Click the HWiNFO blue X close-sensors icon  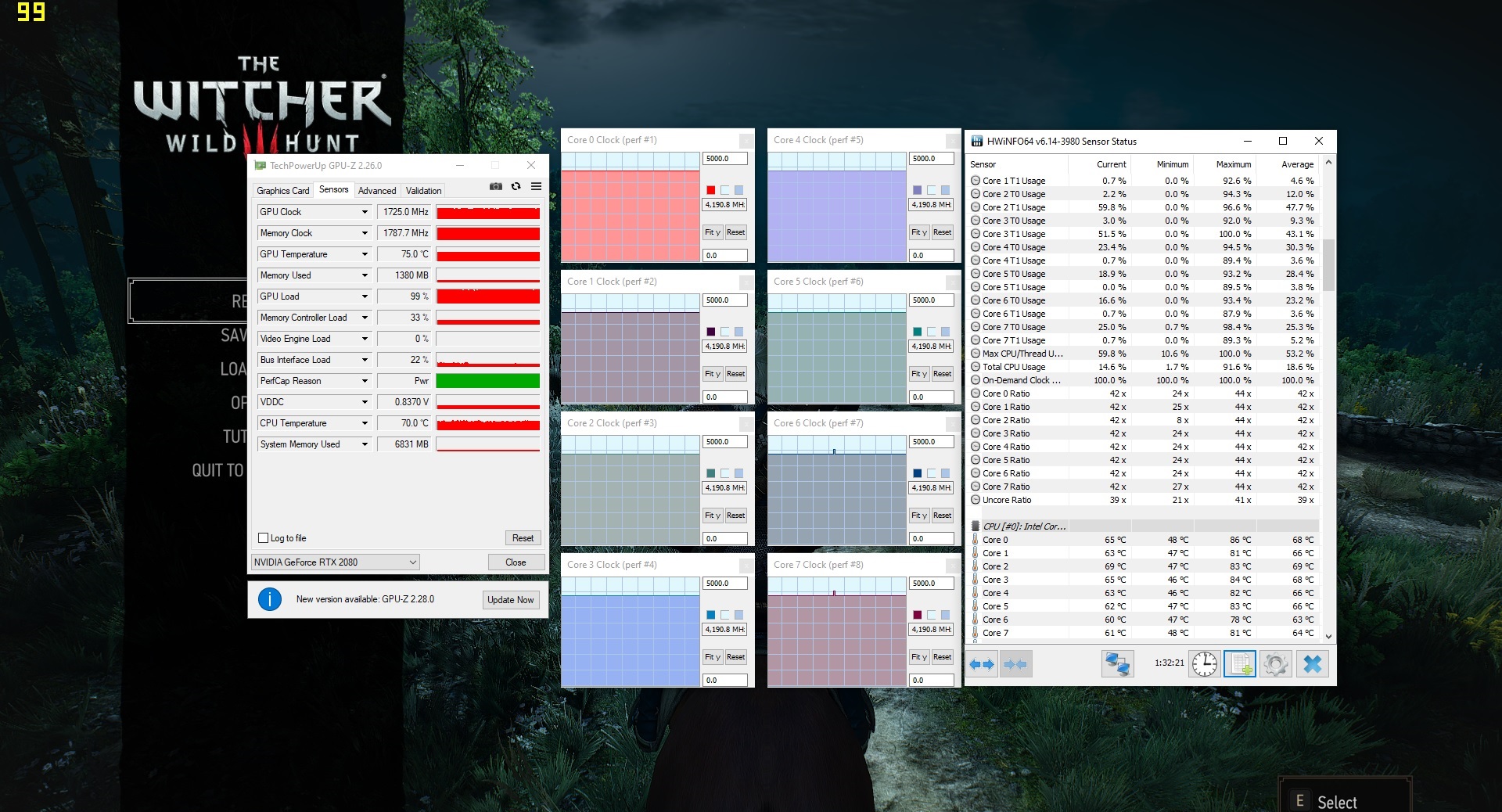pos(1312,664)
